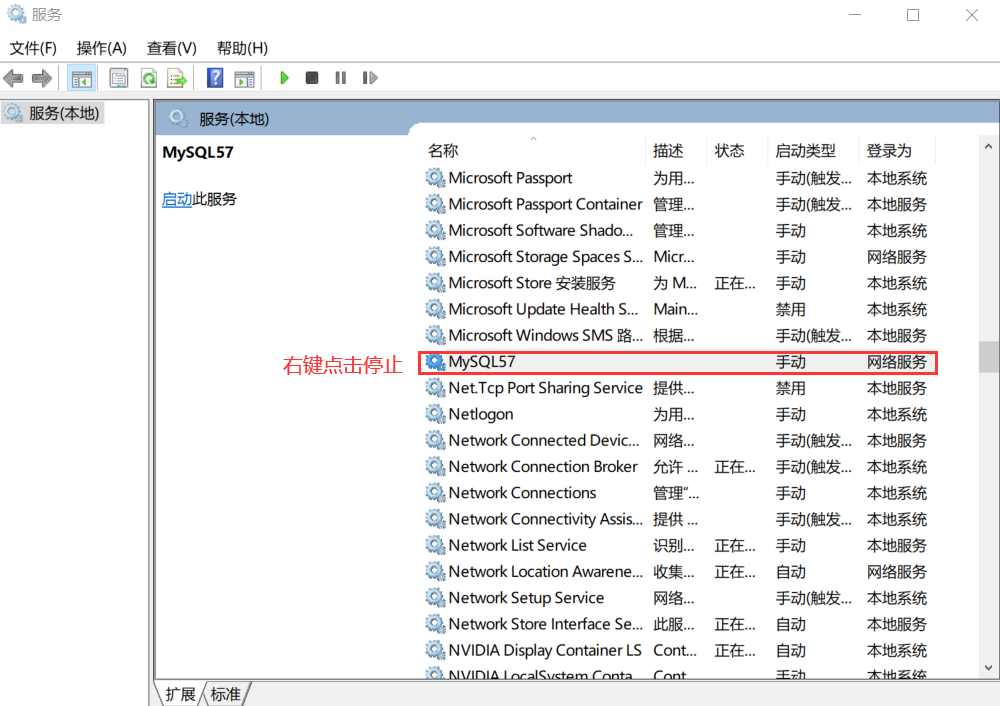
Task: Toggle the show/hide console tree icon
Action: 82,78
